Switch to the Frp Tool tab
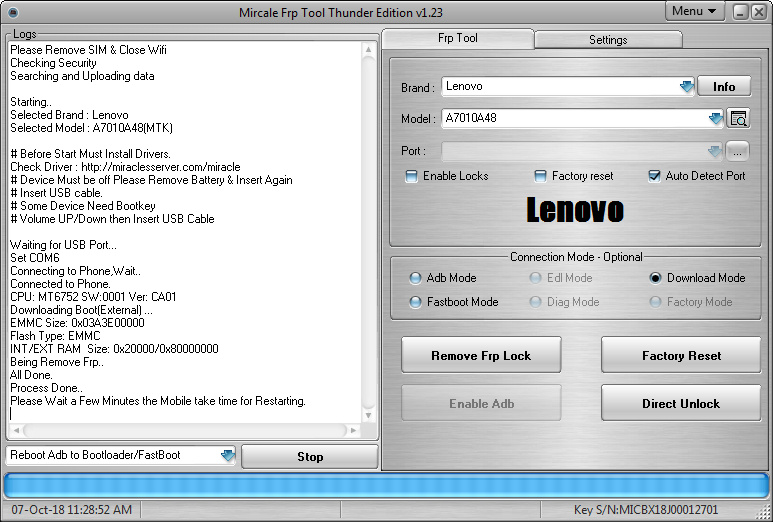Image resolution: width=773 pixels, height=522 pixels. pyautogui.click(x=457, y=38)
